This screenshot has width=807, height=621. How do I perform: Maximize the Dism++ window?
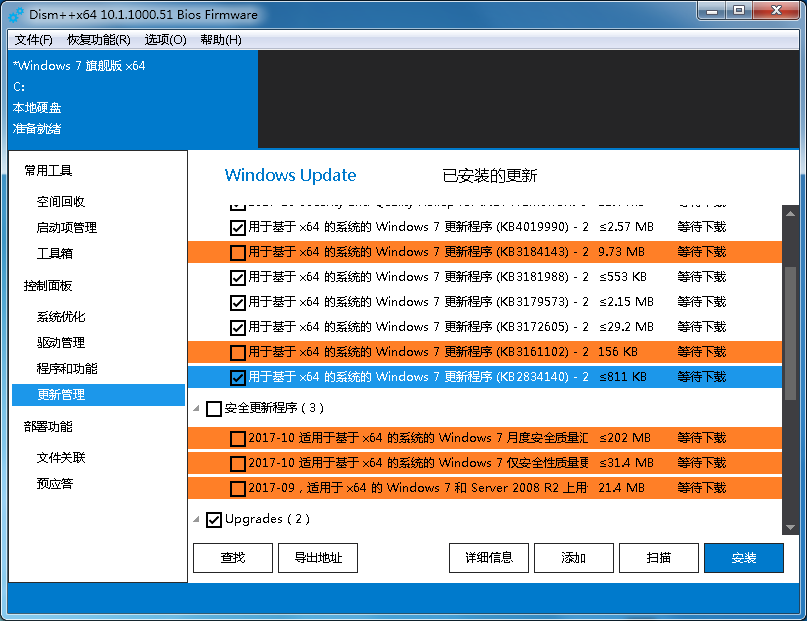pos(739,11)
